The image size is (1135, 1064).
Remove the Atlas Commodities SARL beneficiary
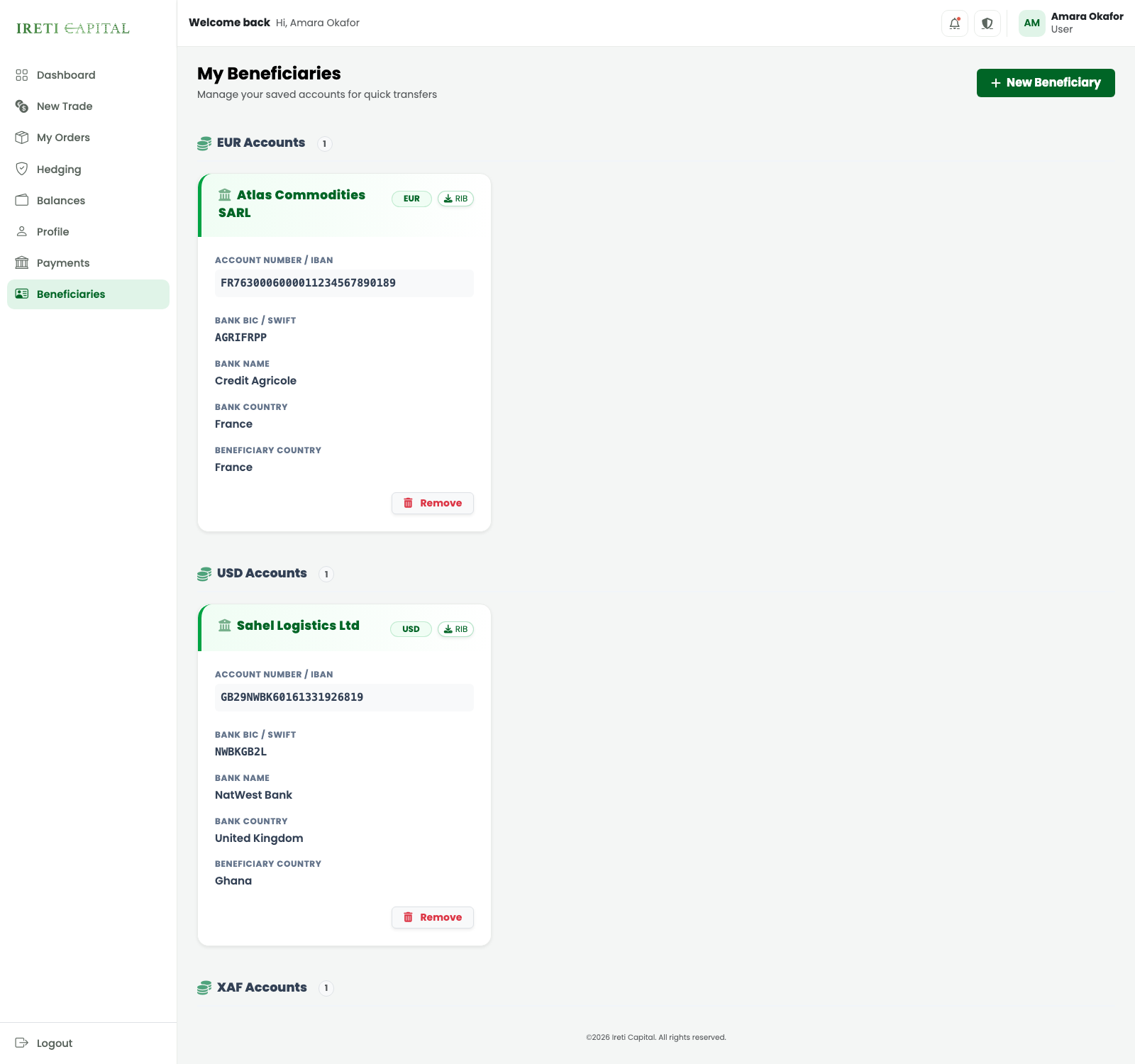[x=433, y=503]
